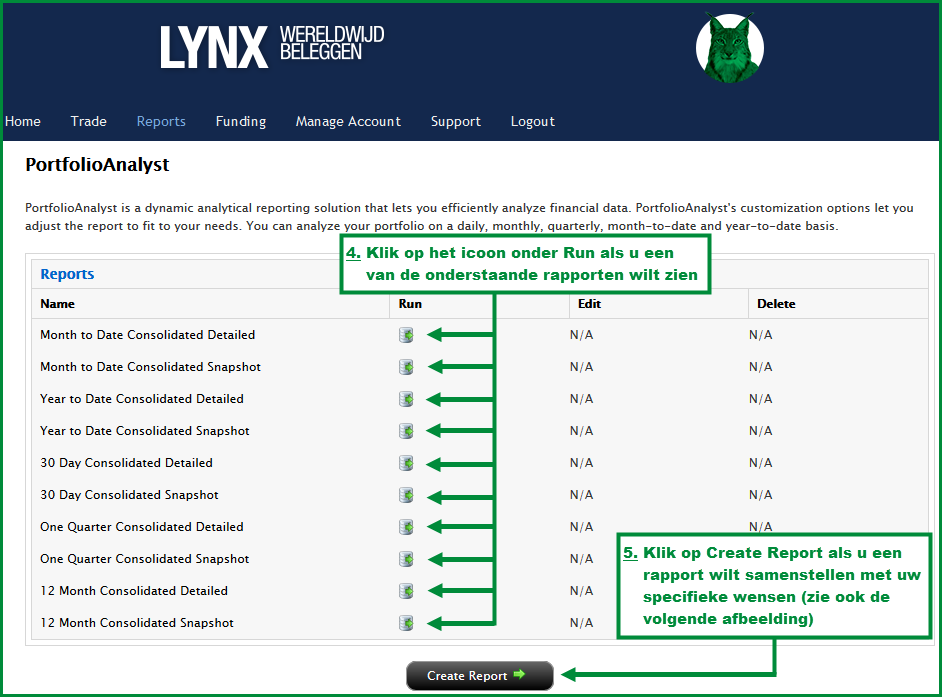
Task: Click Delete N/A for 30 Day Consolidated Snapshot
Action: (761, 495)
